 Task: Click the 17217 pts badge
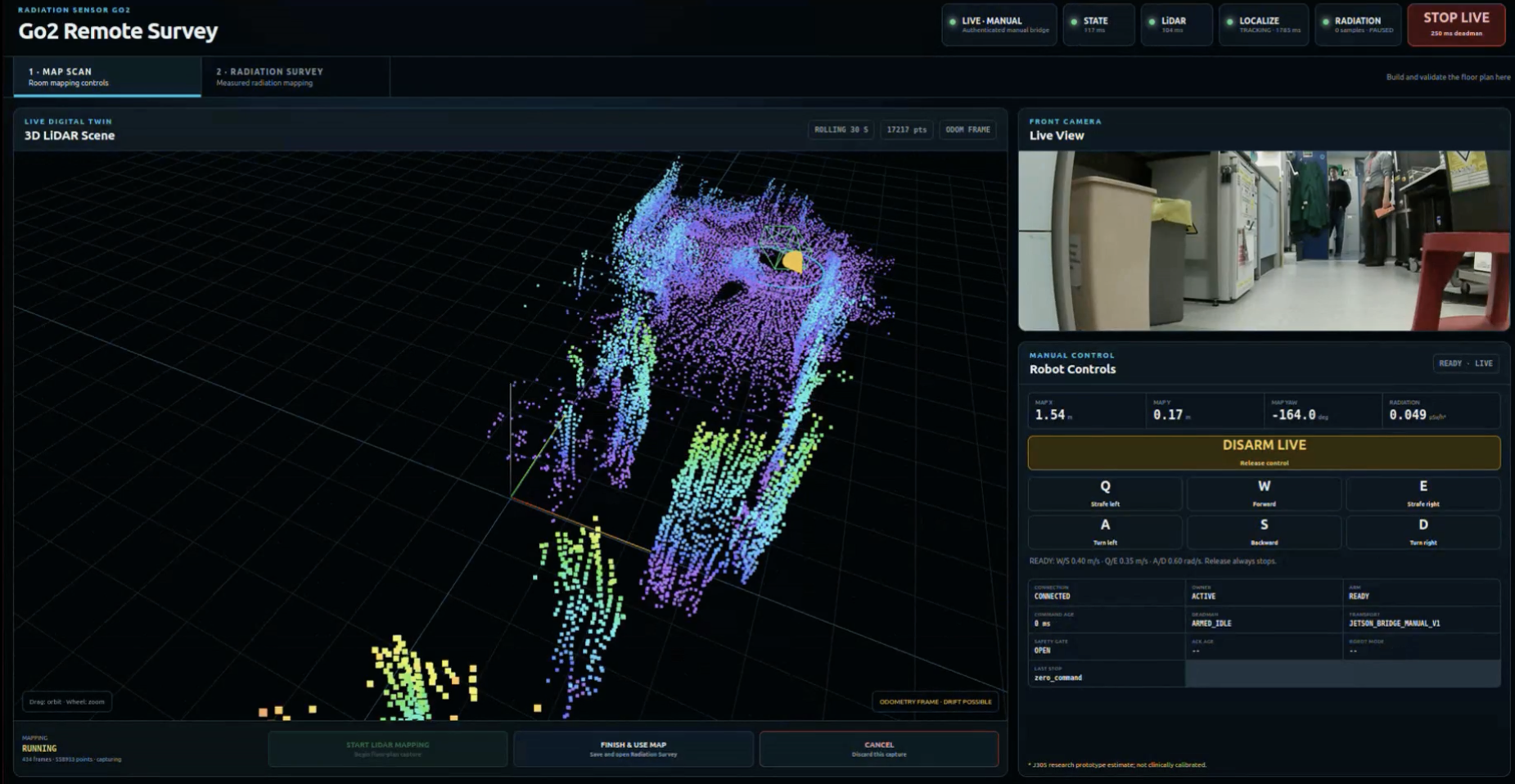point(906,129)
